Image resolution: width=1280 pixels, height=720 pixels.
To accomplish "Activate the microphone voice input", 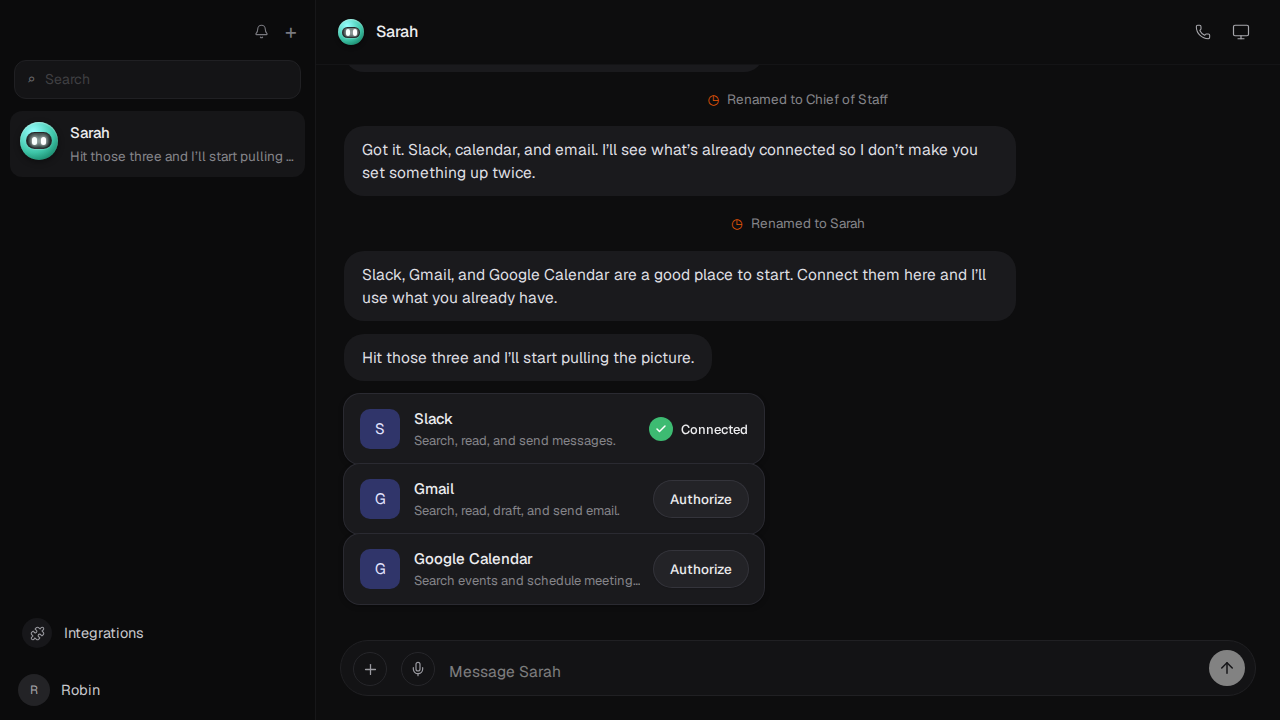I will point(418,669).
